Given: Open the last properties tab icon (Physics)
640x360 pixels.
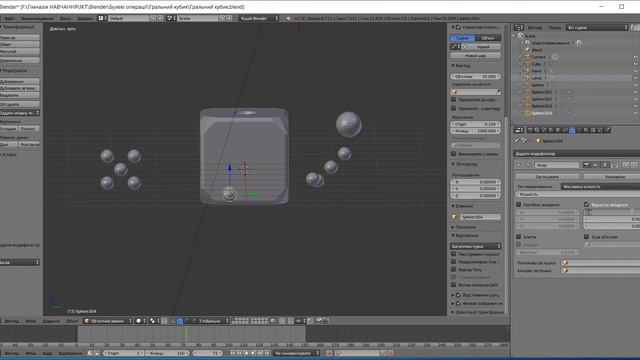Looking at the screenshot, I should [x=607, y=130].
